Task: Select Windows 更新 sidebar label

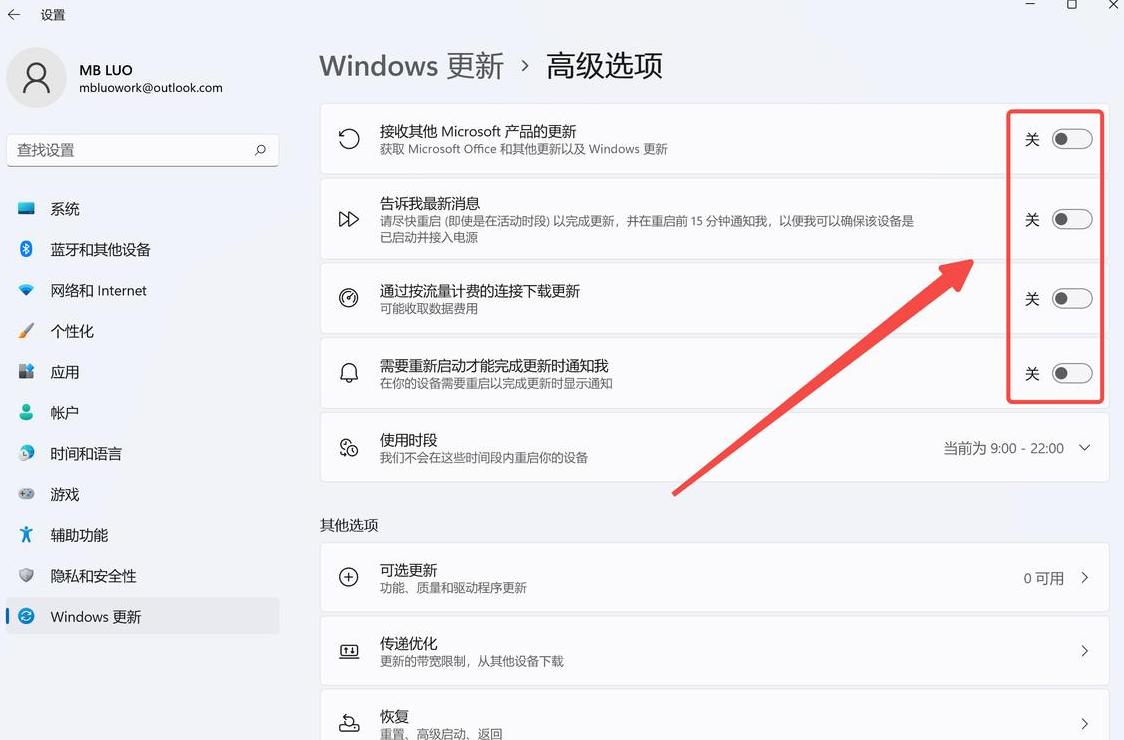Action: (95, 617)
